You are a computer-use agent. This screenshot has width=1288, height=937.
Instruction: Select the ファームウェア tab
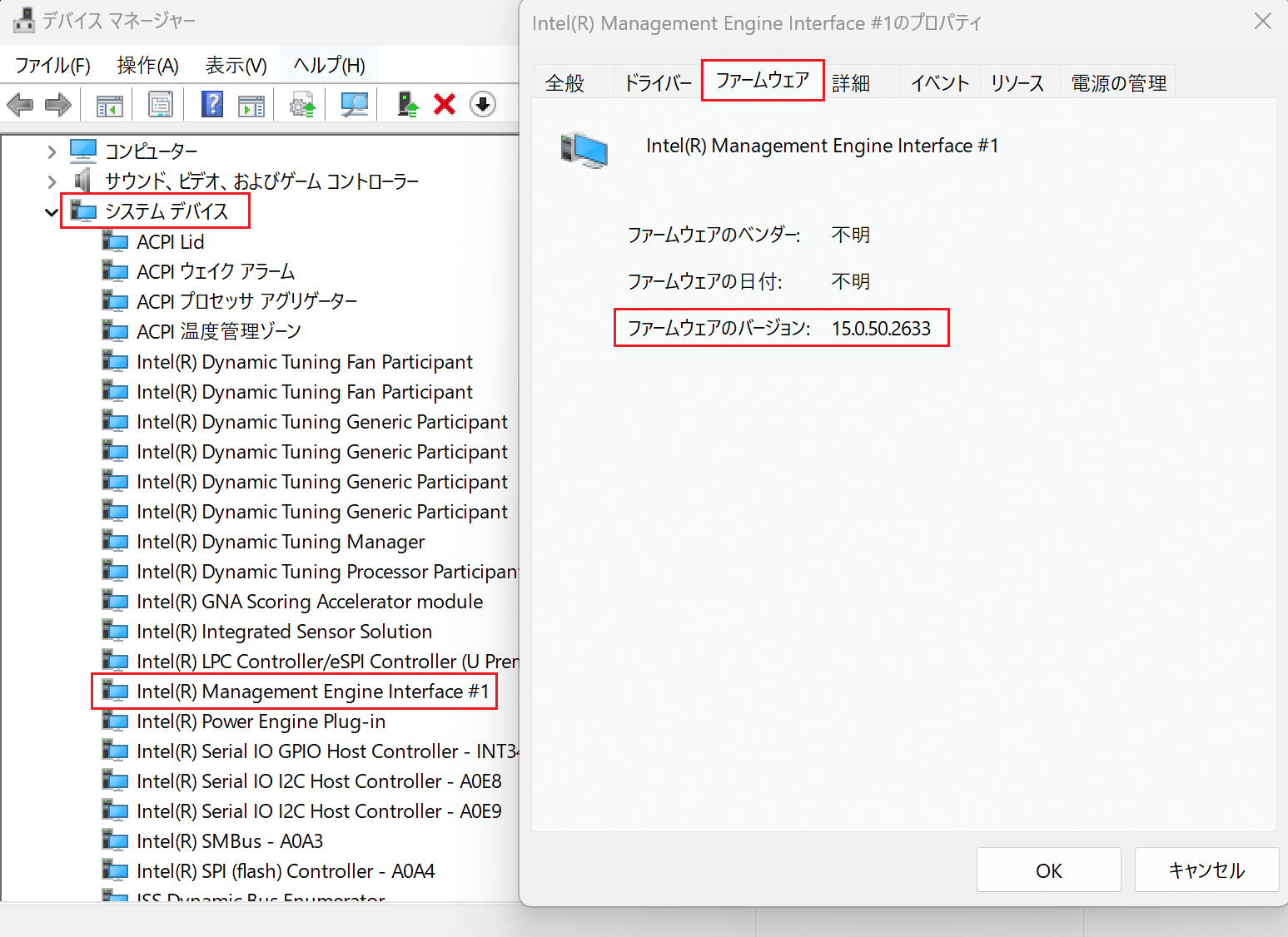point(763,81)
